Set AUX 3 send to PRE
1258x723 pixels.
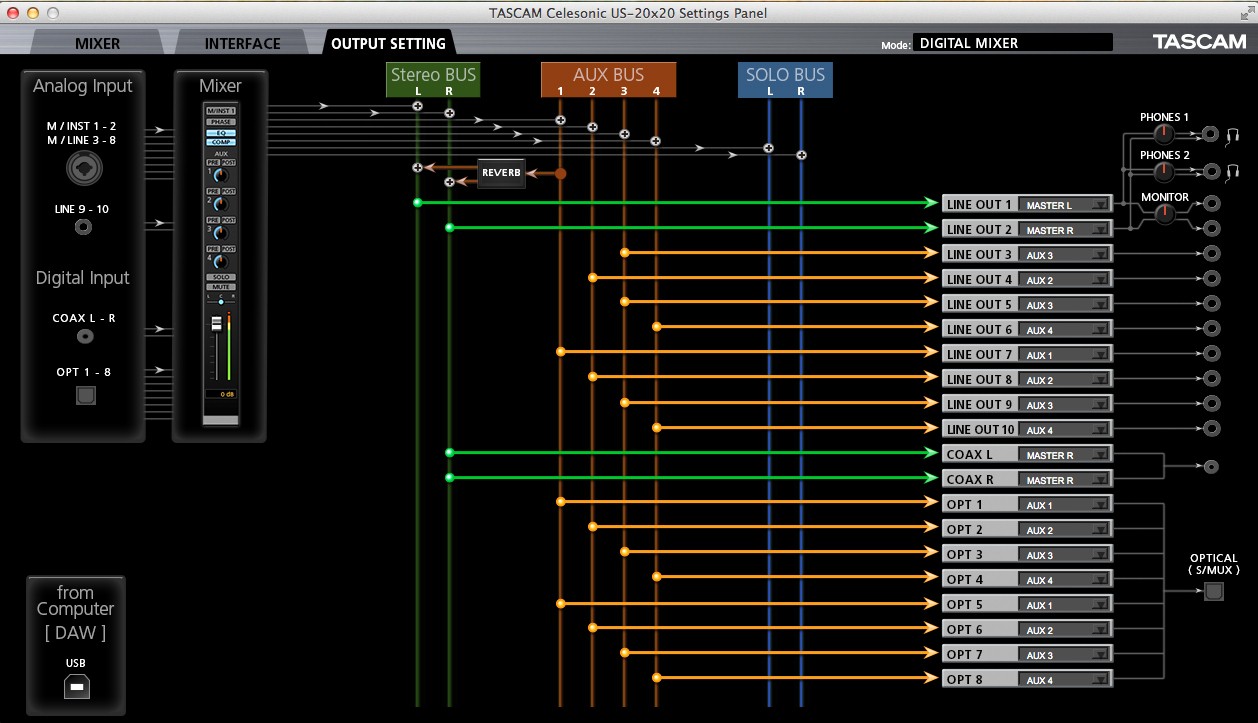pyautogui.click(x=213, y=219)
